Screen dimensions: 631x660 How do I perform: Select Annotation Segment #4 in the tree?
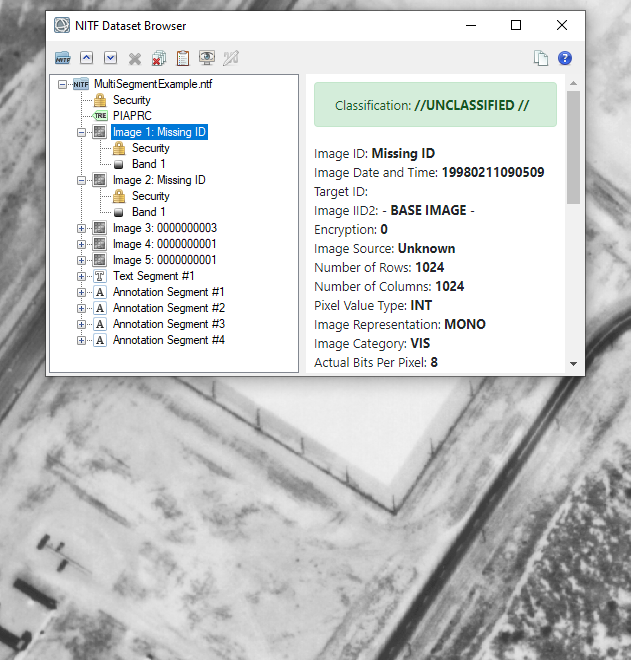click(168, 340)
